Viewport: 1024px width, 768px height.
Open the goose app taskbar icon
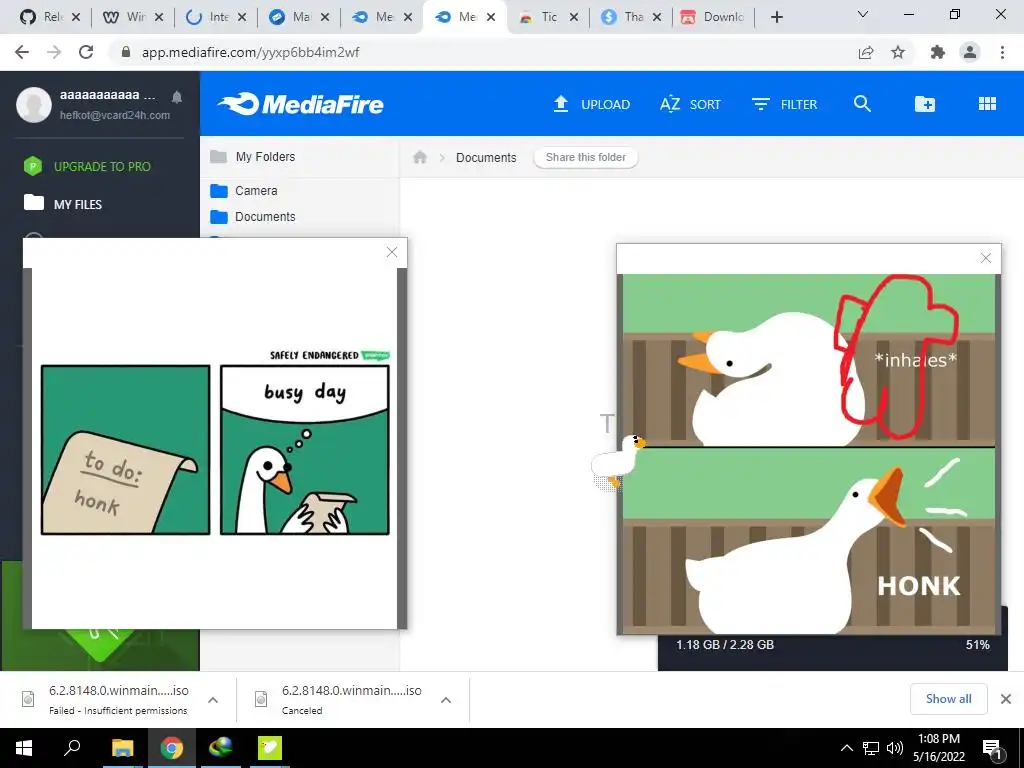click(270, 748)
